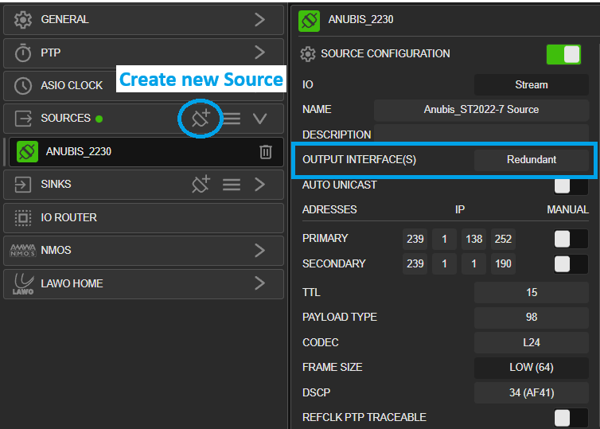Image resolution: width=600 pixels, height=429 pixels.
Task: Click the SINKS input arrow icon
Action: coord(23,184)
